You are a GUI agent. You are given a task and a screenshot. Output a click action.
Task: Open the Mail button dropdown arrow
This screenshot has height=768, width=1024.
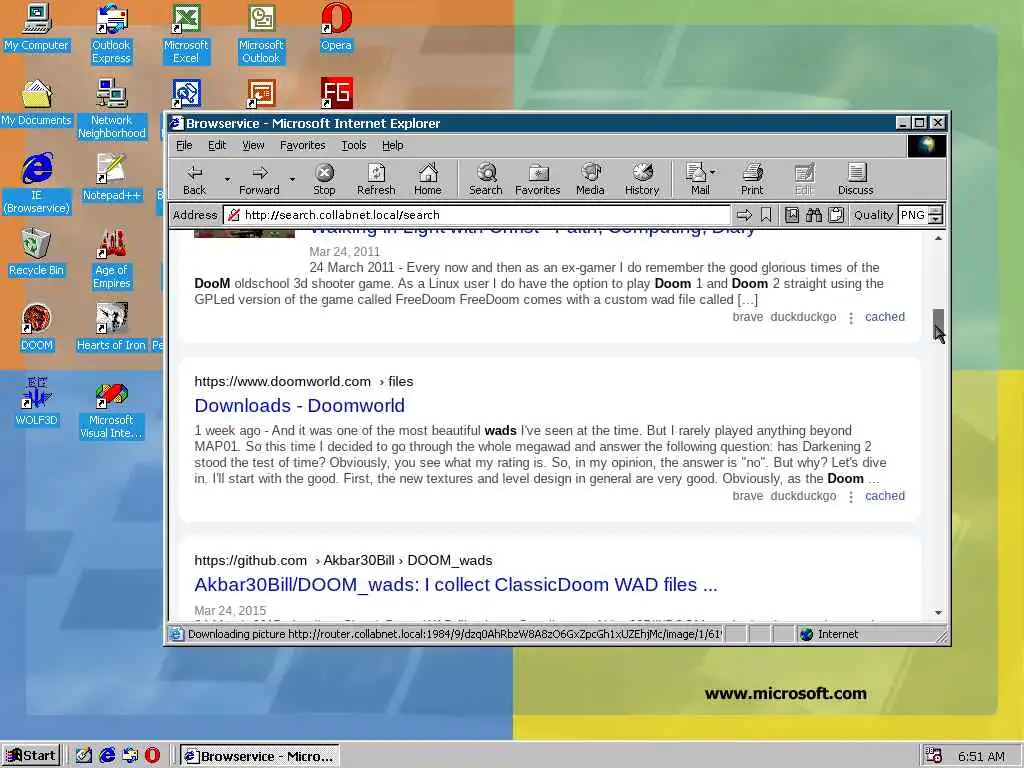tap(712, 172)
